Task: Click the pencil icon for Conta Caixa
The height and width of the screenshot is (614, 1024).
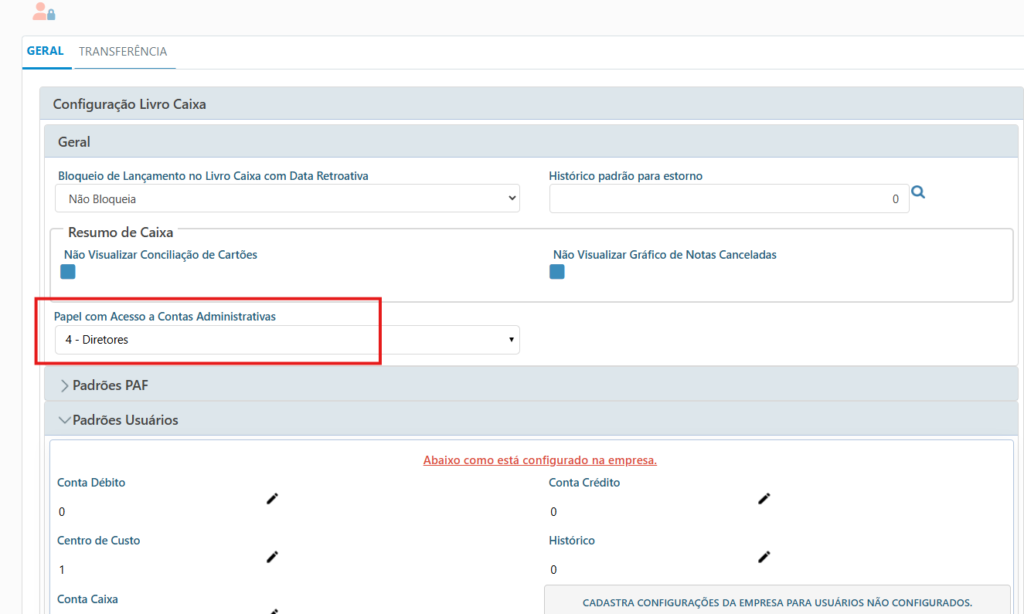Action: tap(272, 610)
